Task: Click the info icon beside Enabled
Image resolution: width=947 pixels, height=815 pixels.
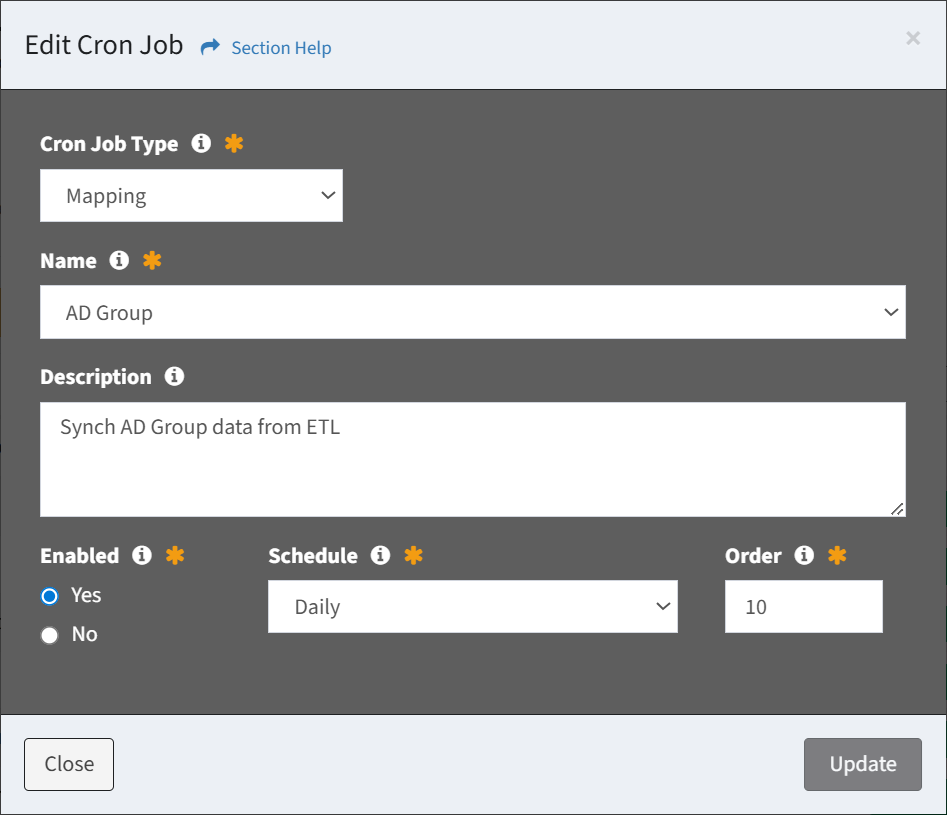Action: click(x=142, y=555)
